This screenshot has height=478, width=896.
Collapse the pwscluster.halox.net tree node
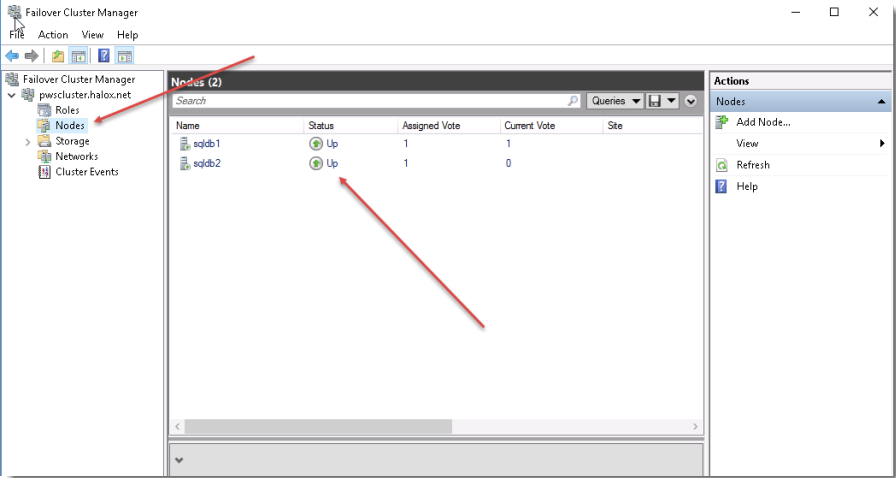(x=11, y=95)
